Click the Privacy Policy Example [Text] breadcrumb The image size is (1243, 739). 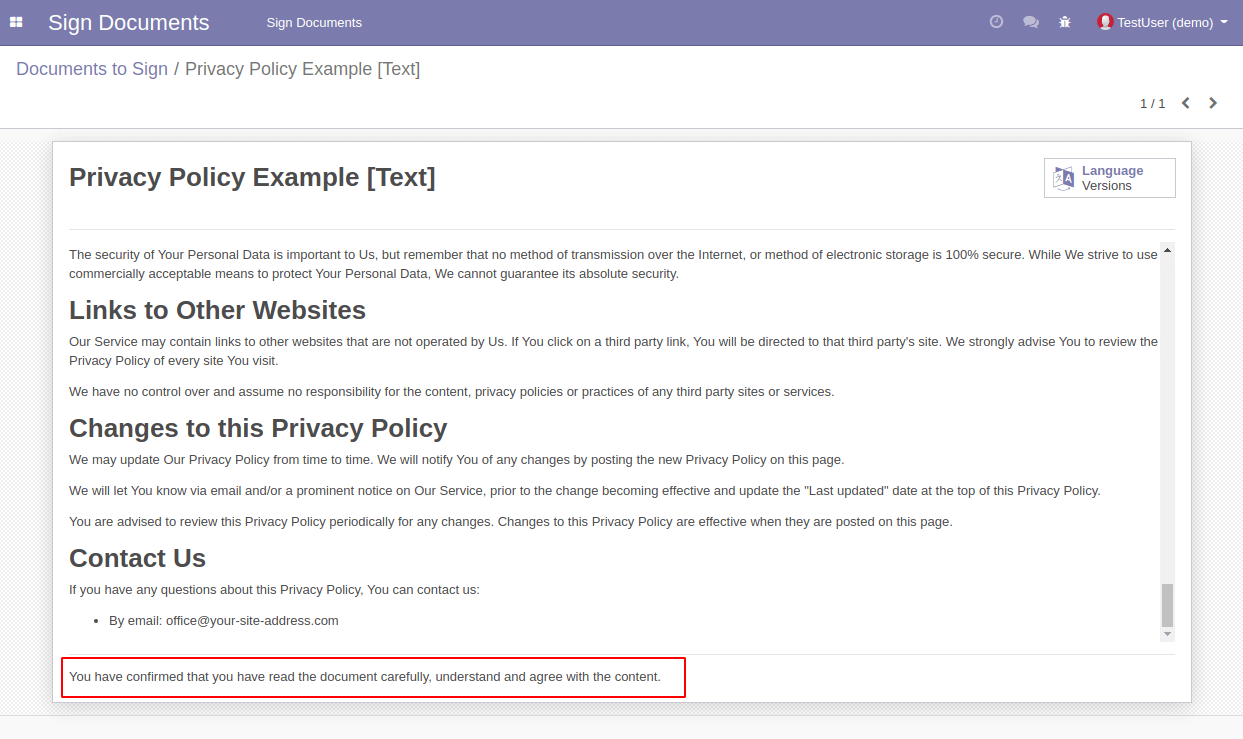tap(302, 69)
